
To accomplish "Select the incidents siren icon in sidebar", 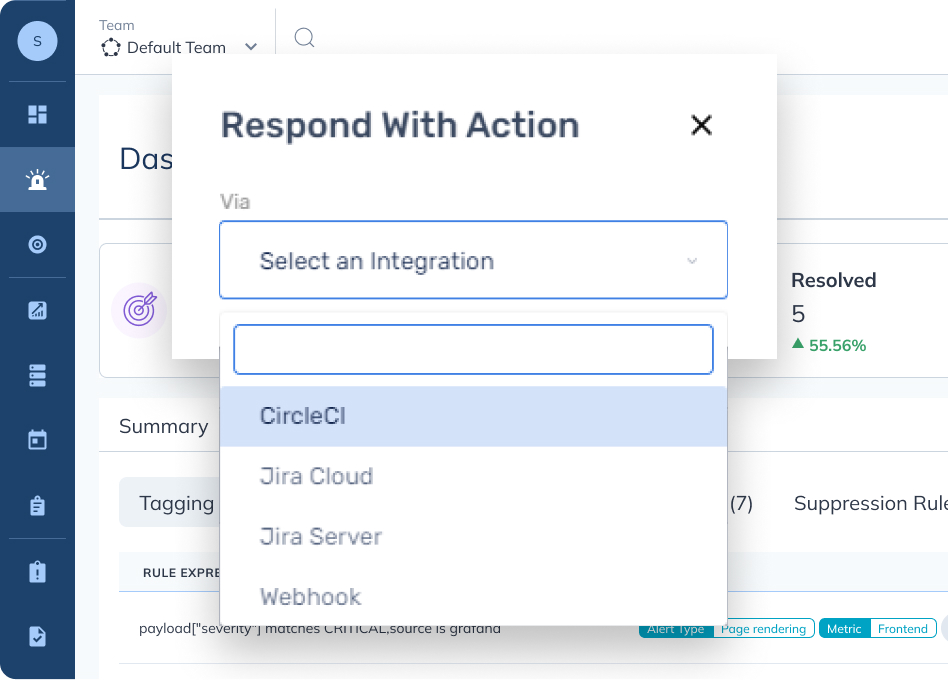I will click(x=37, y=180).
